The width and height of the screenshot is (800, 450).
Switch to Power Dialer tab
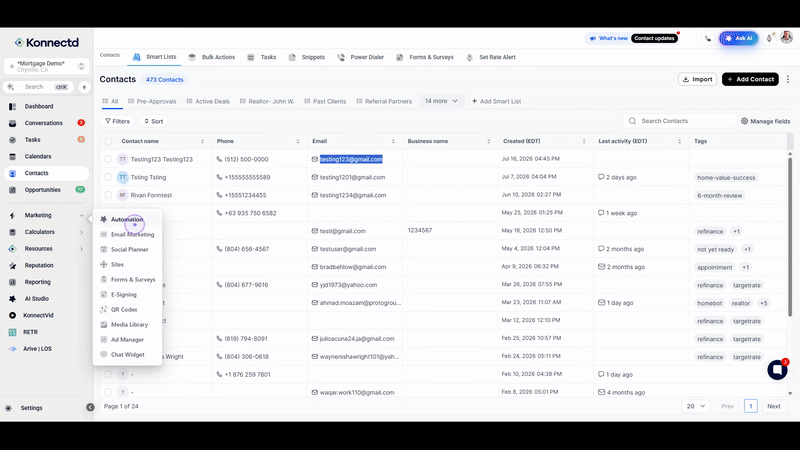pos(360,57)
